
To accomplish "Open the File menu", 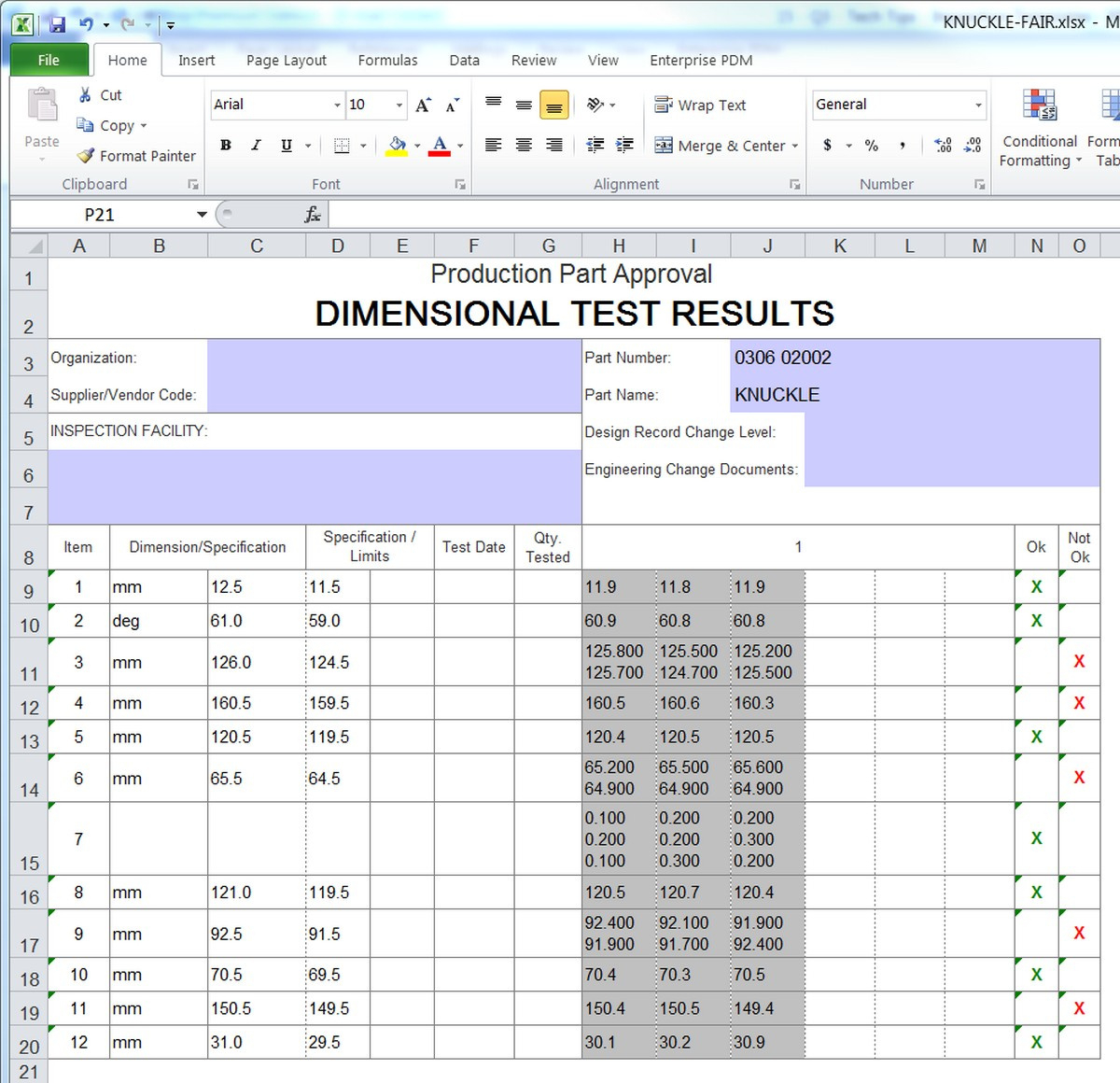I will pyautogui.click(x=49, y=59).
